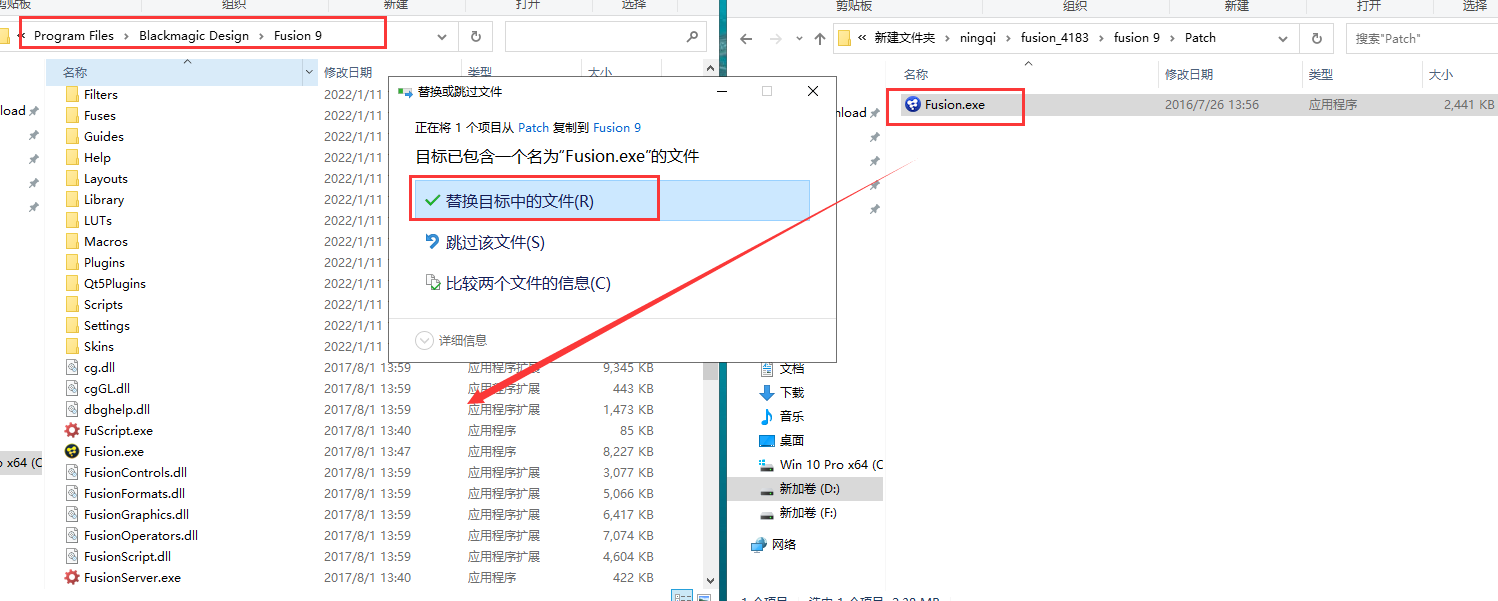Click the red gear FuScript.exe icon
The width and height of the screenshot is (1498, 601).
72,430
